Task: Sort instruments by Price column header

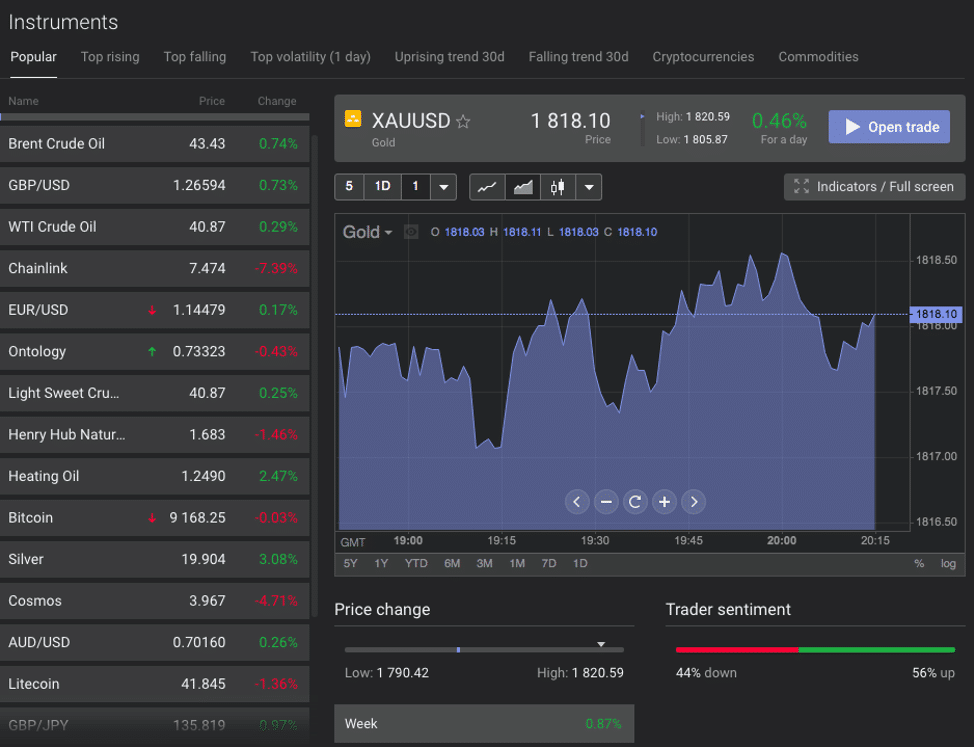Action: click(212, 101)
